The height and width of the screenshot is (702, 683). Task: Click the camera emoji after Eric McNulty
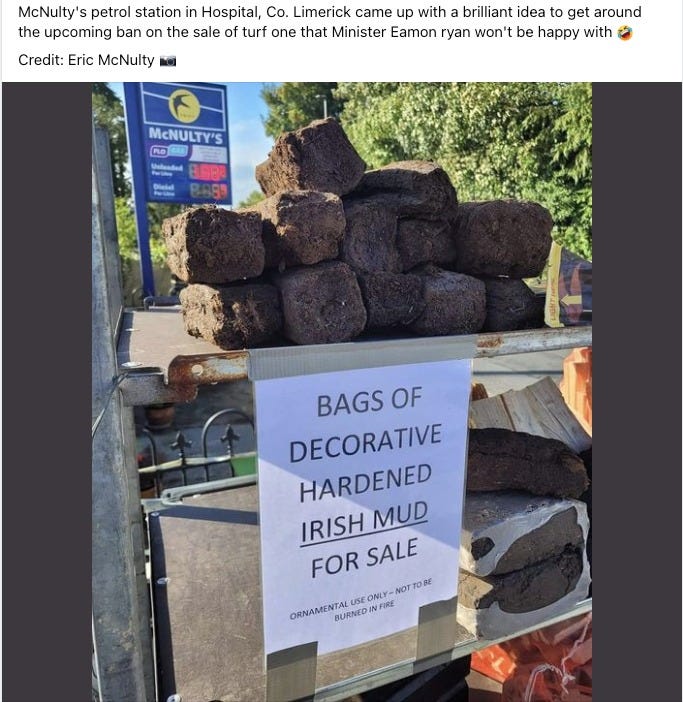(x=168, y=60)
